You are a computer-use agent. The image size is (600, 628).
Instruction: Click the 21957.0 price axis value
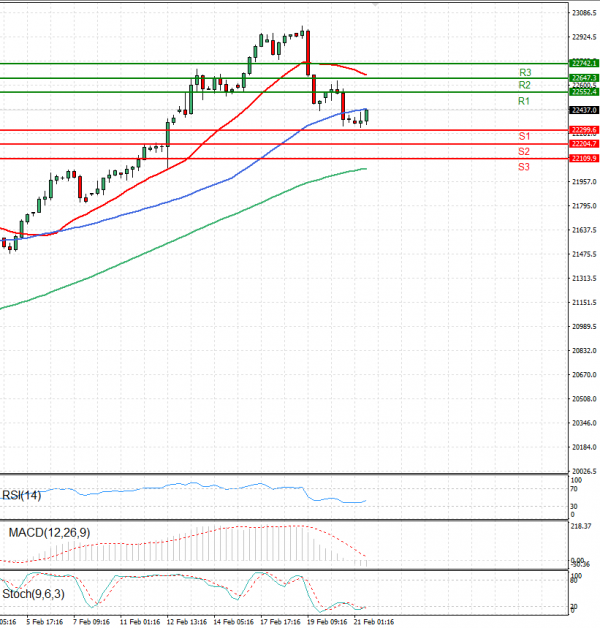[x=584, y=182]
